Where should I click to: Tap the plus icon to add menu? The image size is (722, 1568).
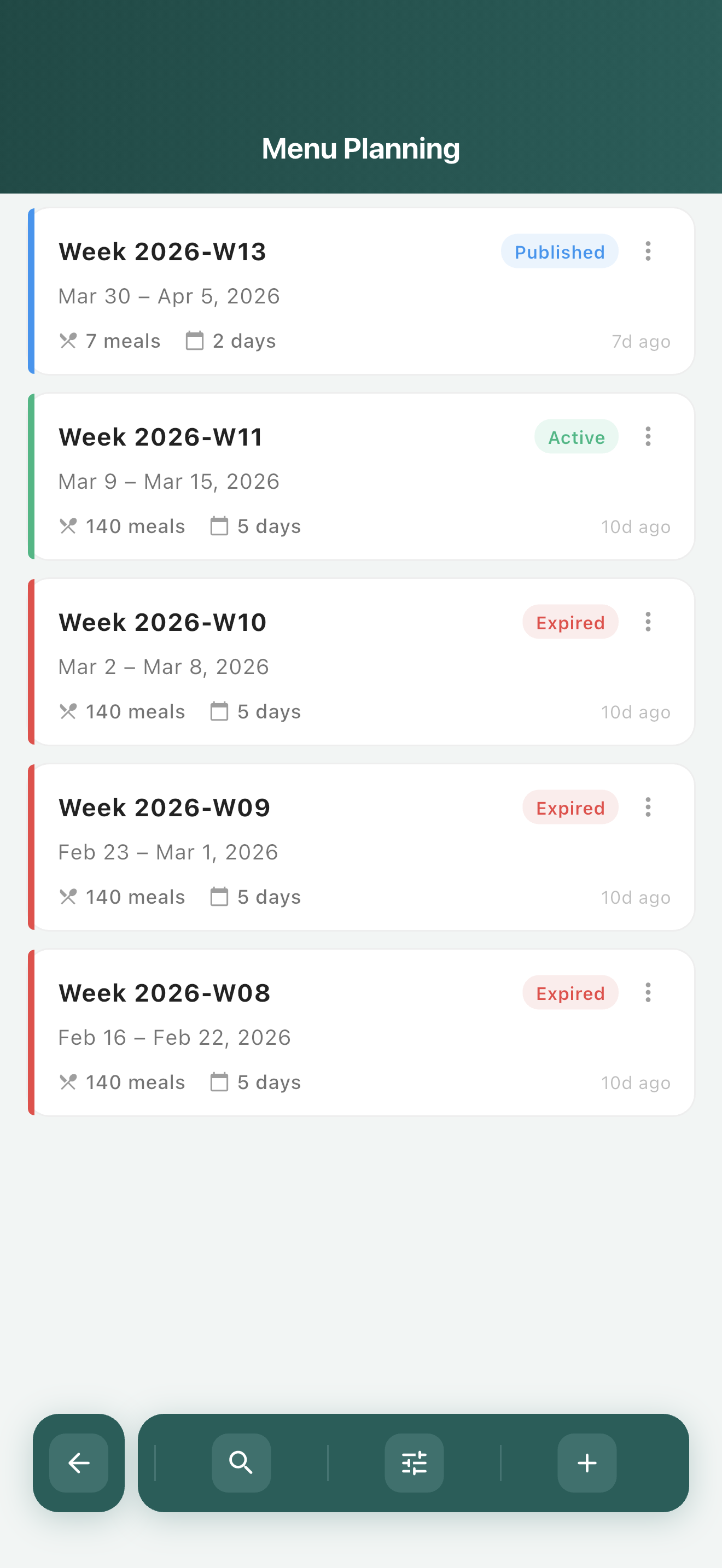[587, 1462]
